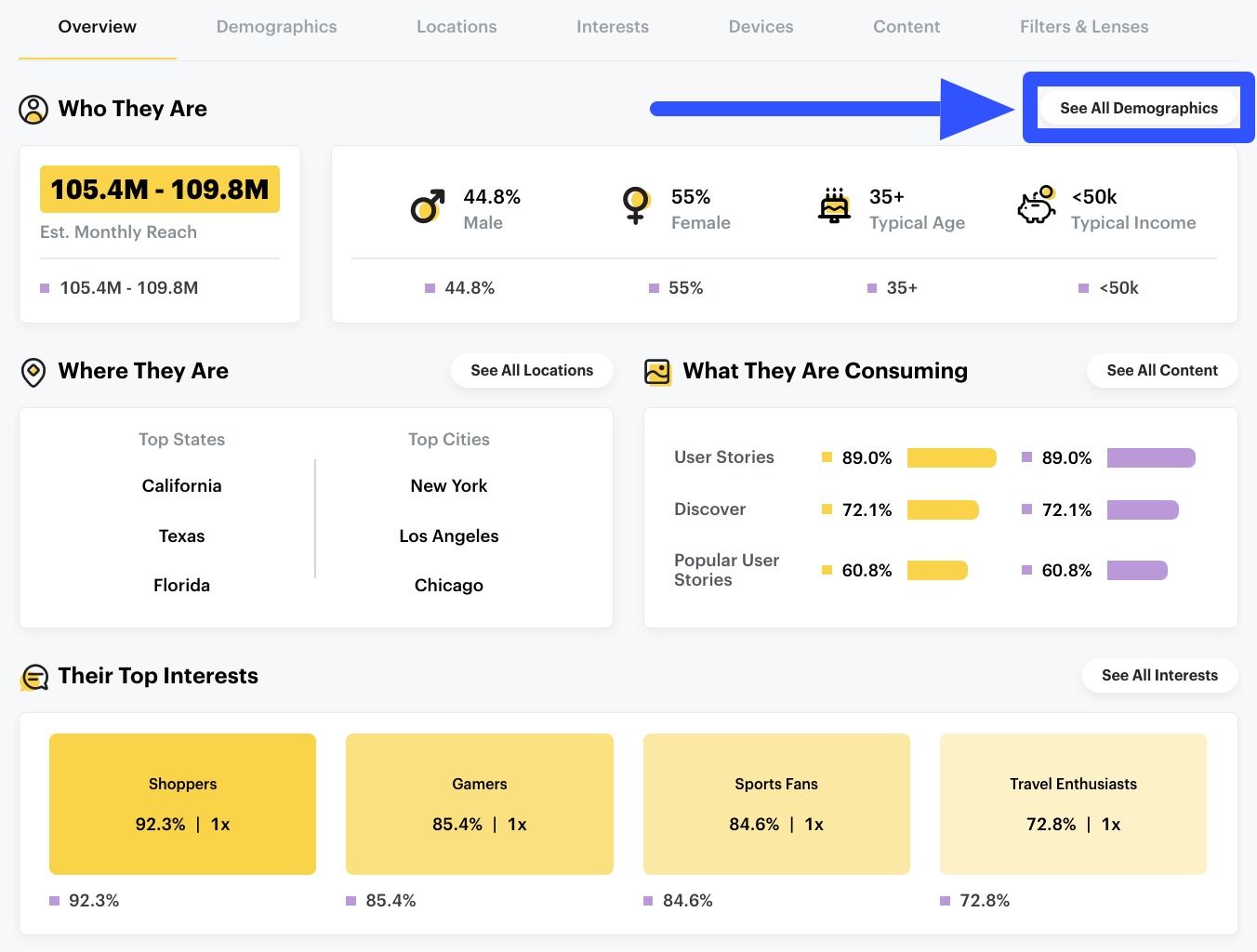This screenshot has width=1257, height=952.
Task: Click the female gender symbol icon
Action: [634, 206]
